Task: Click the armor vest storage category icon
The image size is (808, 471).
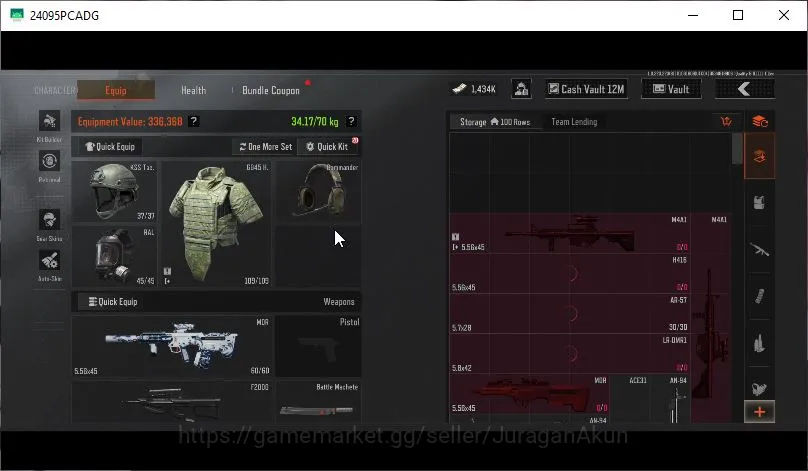Action: 759,203
